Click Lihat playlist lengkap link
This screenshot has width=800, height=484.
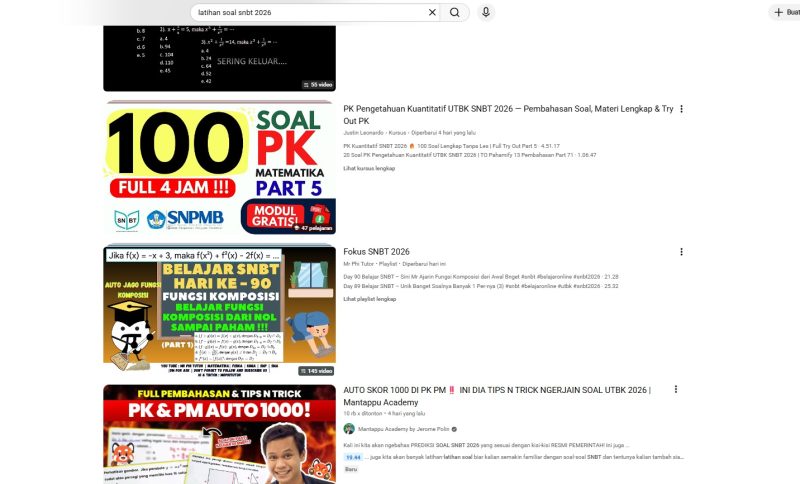click(x=369, y=299)
